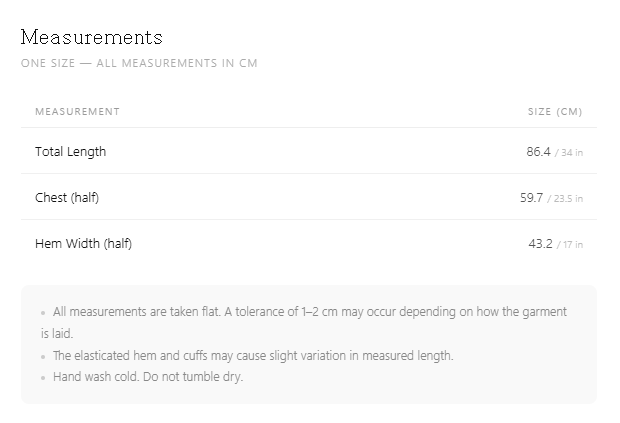620x423 pixels.
Task: Click the SIZE (CM) column header
Action: click(x=555, y=111)
